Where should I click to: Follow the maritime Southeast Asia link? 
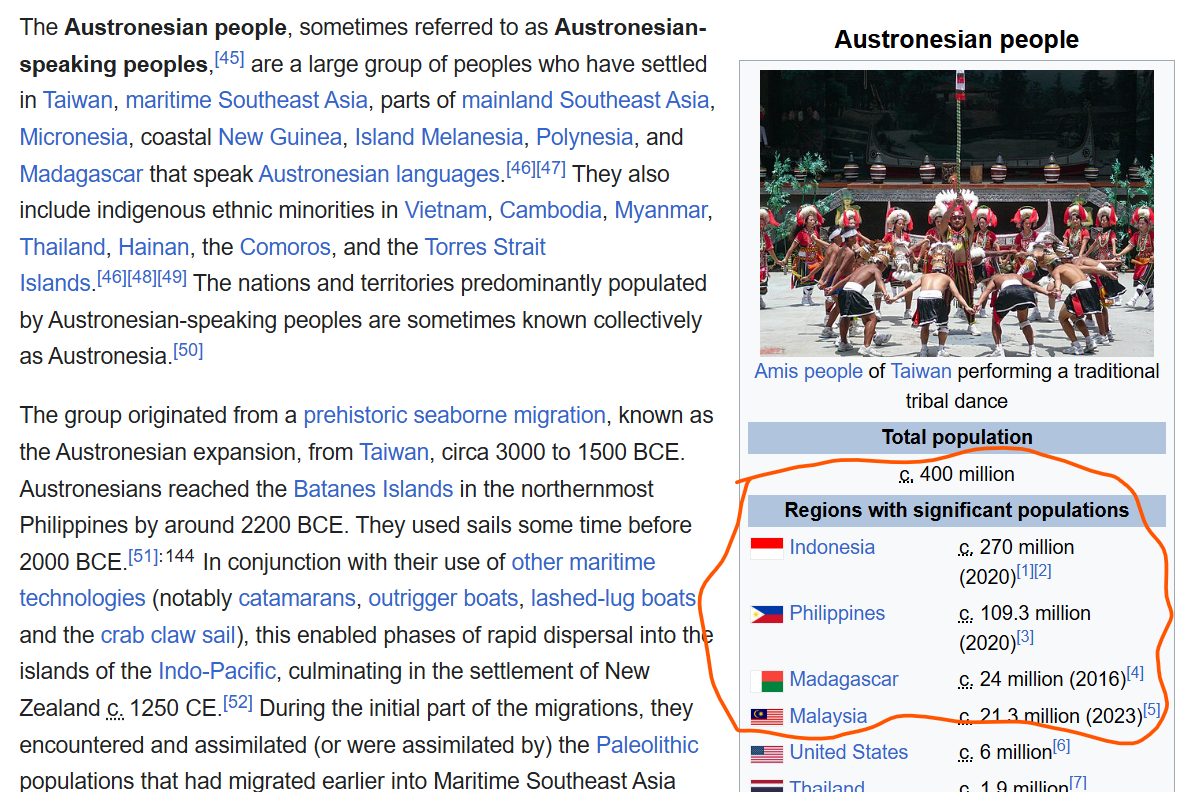[247, 100]
